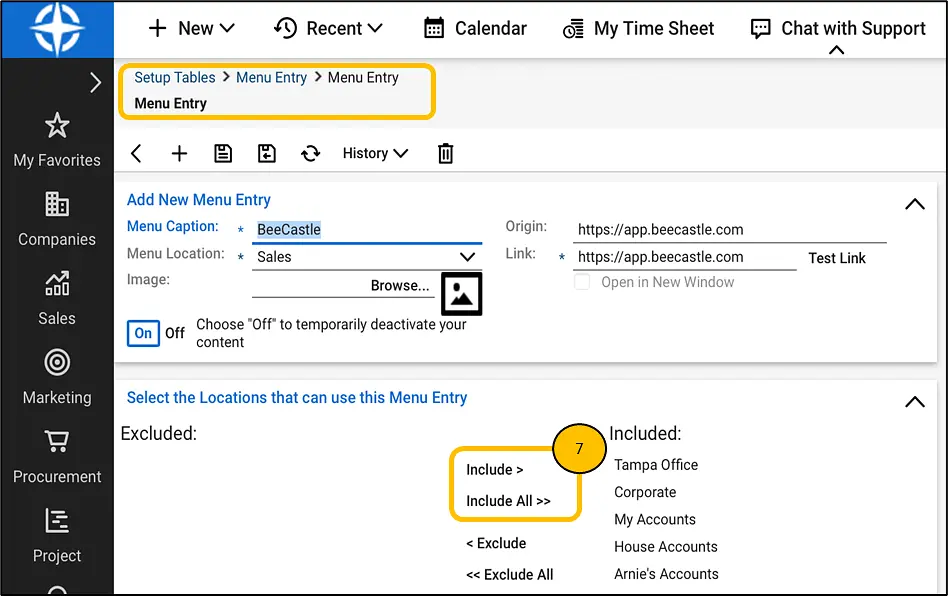Image resolution: width=948 pixels, height=596 pixels.
Task: Select Tampa Office in Included list
Action: coord(656,465)
